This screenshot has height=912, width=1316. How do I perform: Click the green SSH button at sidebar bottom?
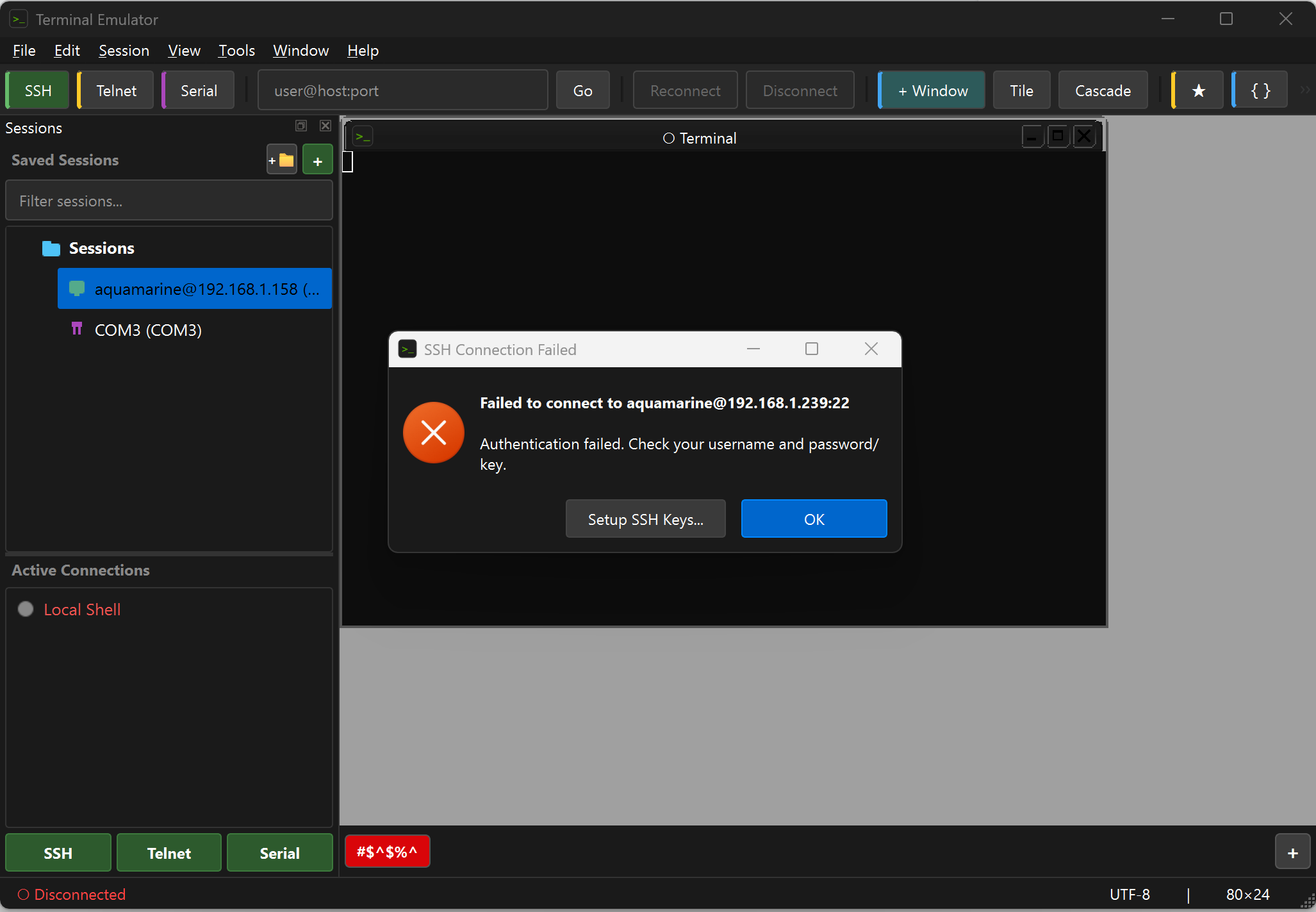click(x=58, y=852)
